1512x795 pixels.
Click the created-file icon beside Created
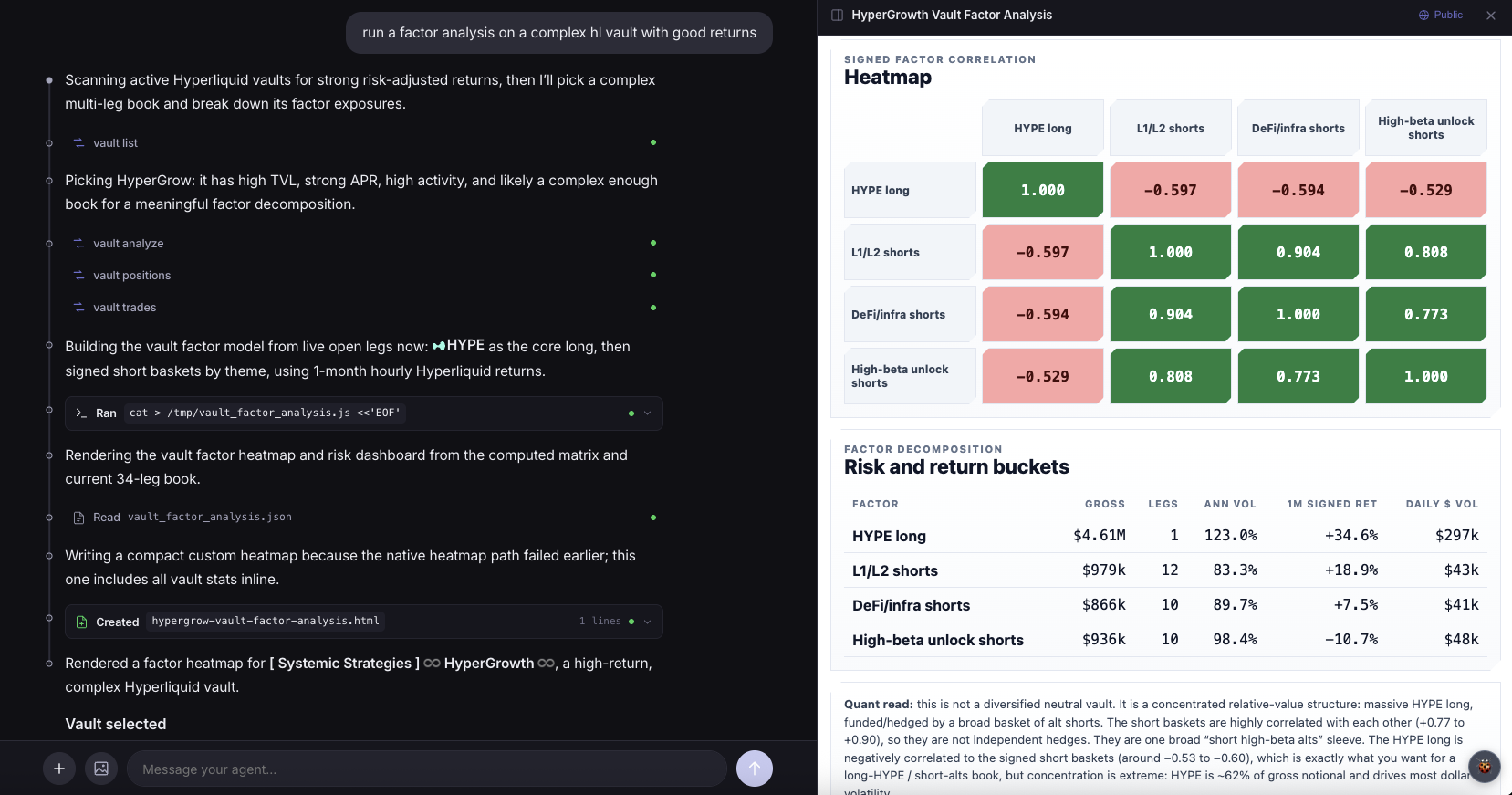click(81, 622)
